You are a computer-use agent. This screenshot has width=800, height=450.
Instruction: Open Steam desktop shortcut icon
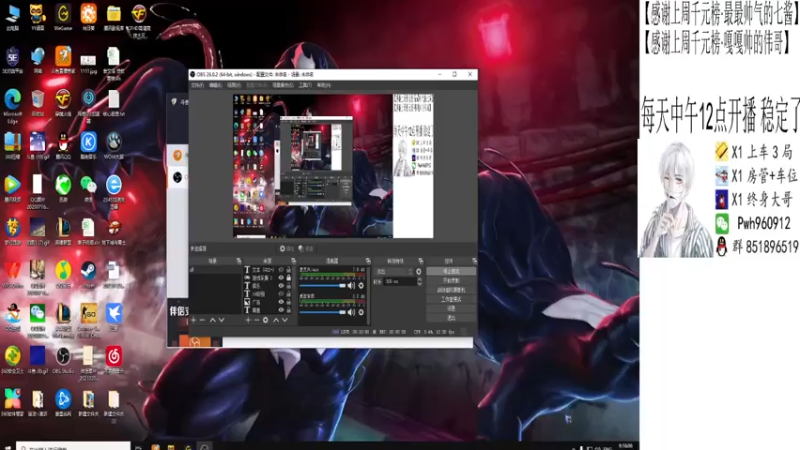point(88,274)
